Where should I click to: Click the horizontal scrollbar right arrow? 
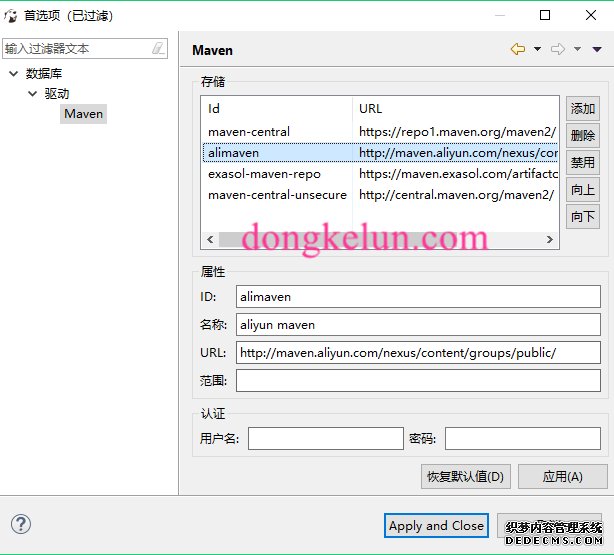point(550,240)
